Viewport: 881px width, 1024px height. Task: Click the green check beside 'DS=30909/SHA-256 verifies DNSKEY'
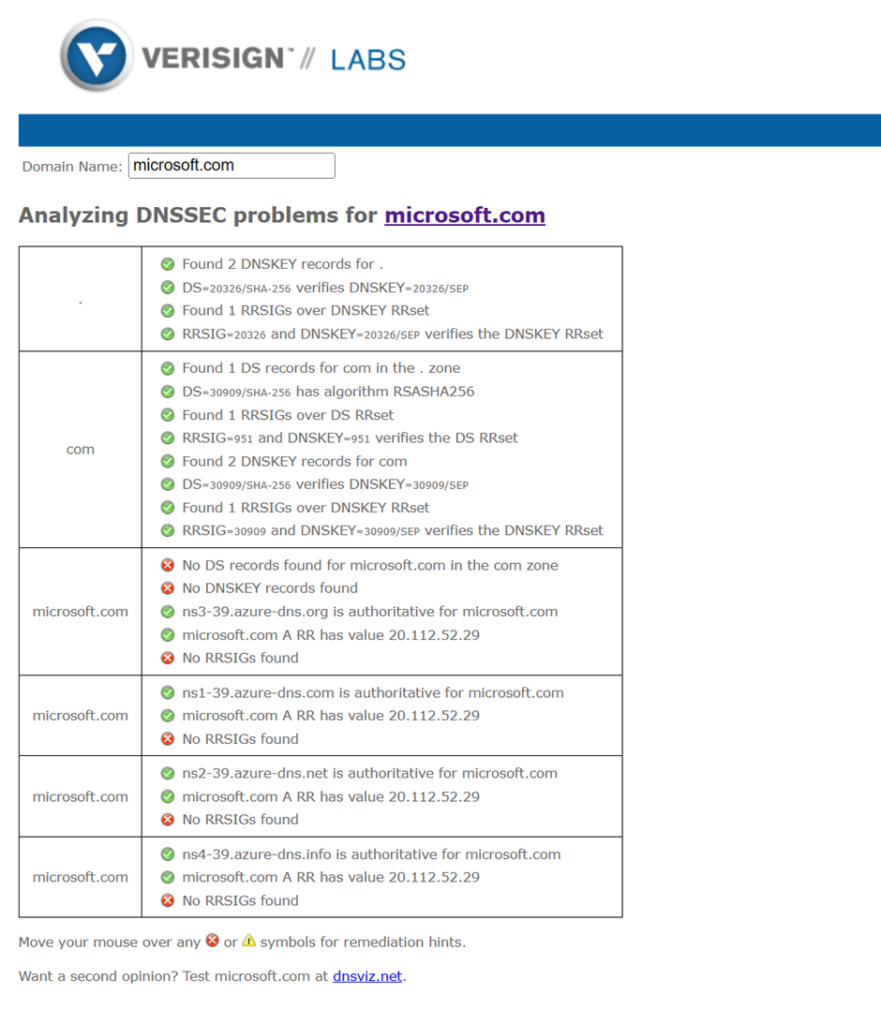(168, 484)
